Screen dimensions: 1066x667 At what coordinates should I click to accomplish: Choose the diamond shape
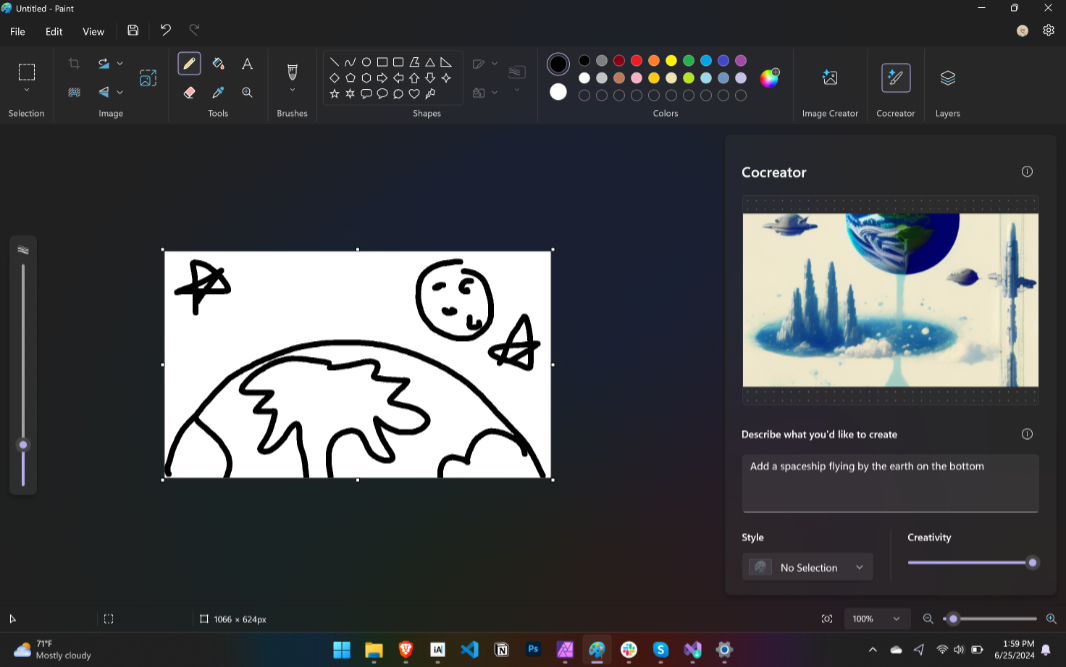coord(334,78)
